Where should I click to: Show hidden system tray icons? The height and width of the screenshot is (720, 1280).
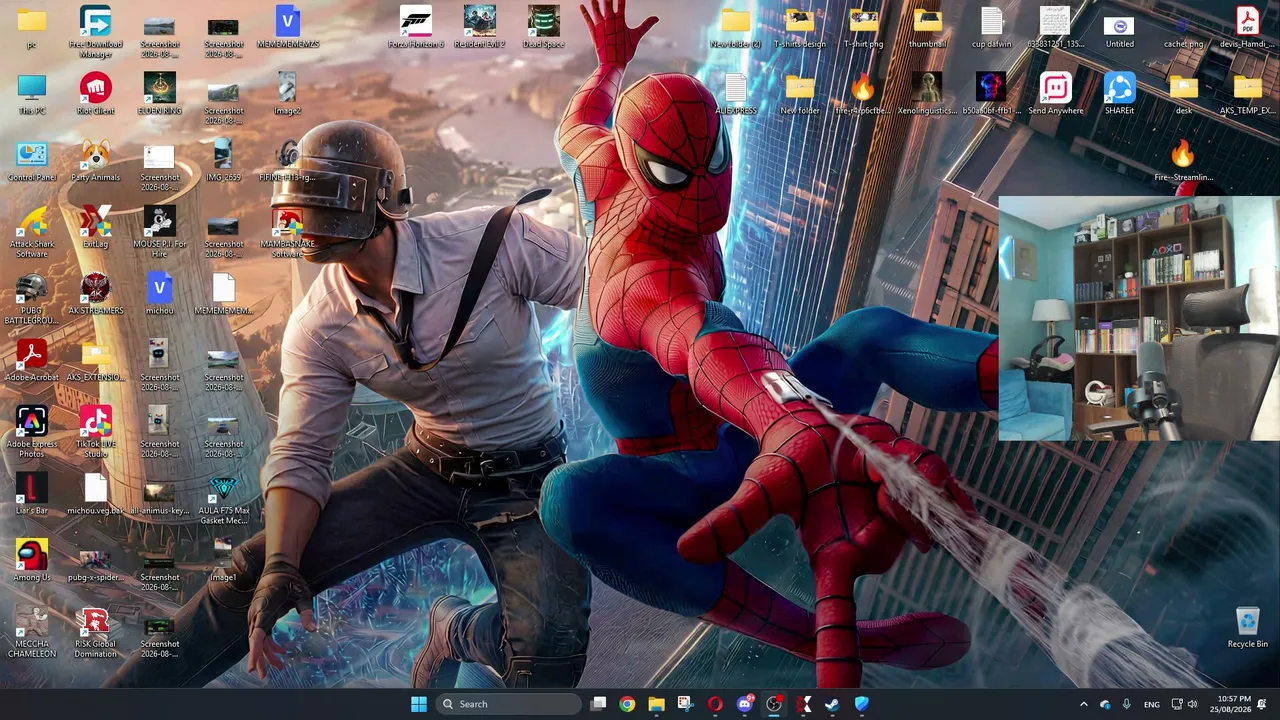pos(1083,704)
